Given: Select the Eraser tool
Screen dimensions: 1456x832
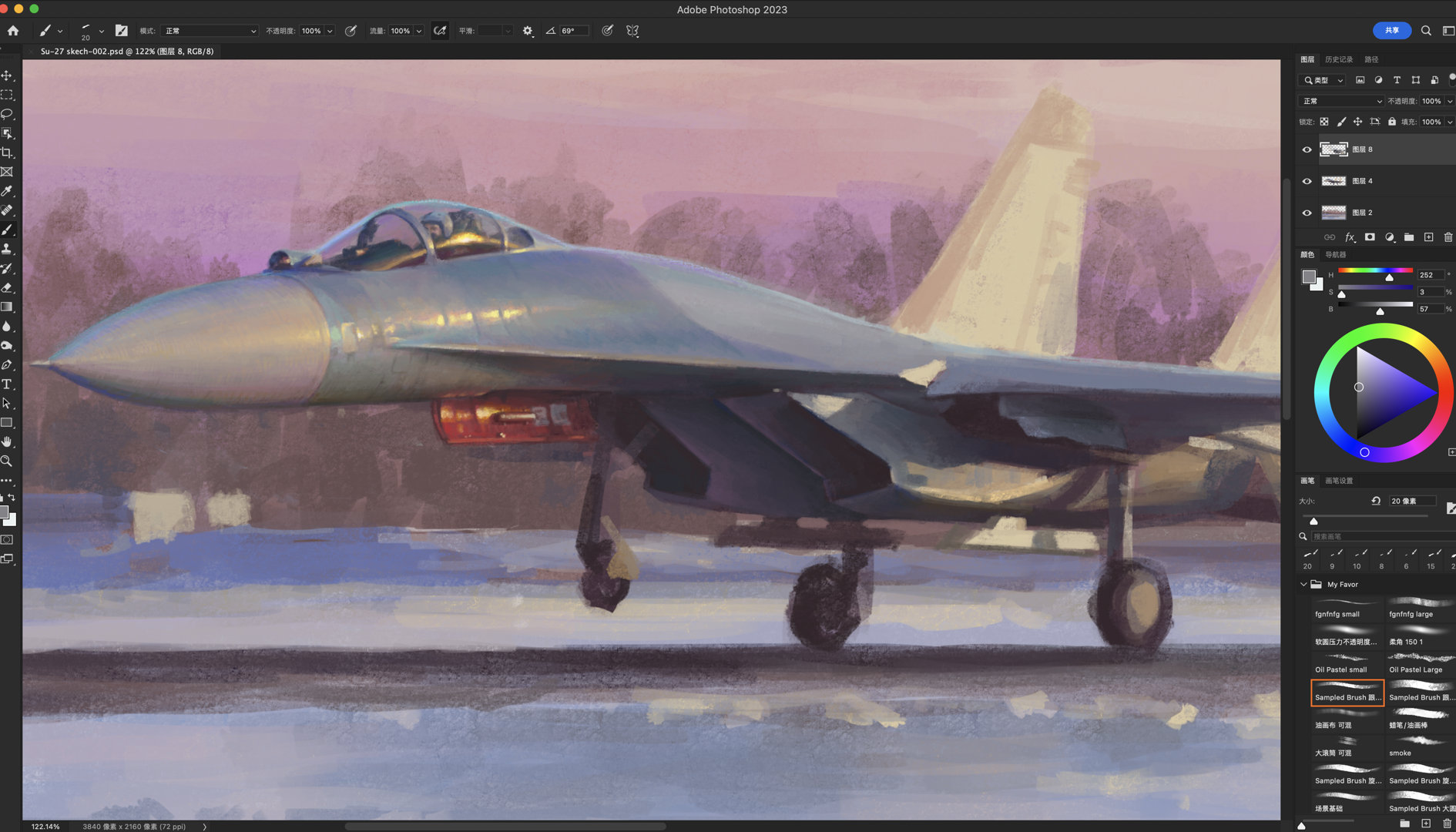Looking at the screenshot, I should point(7,287).
